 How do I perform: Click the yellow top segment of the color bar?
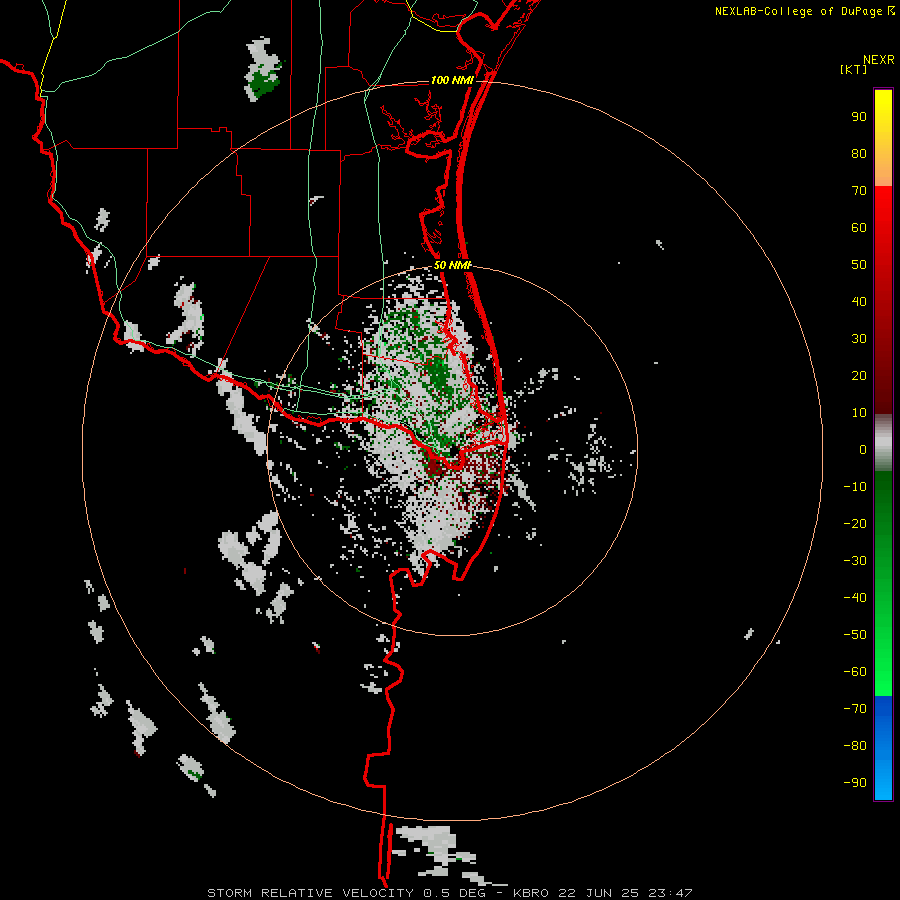[x=883, y=138]
